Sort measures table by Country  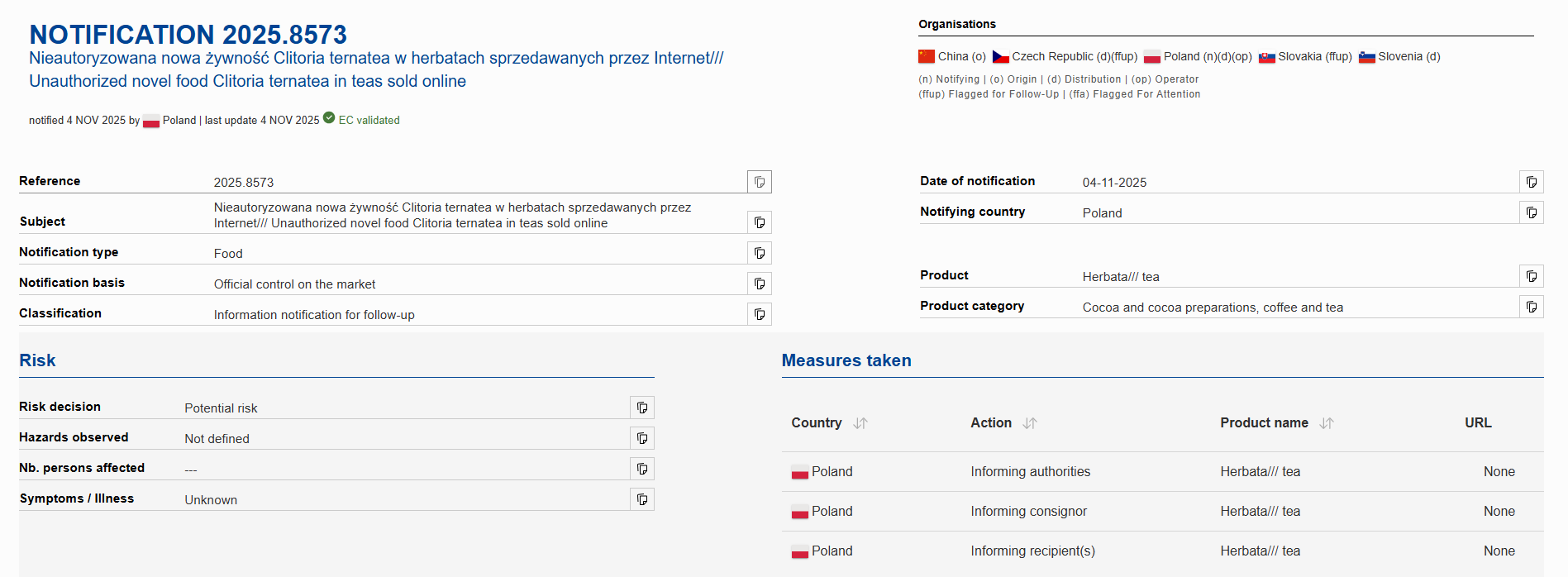coord(860,423)
